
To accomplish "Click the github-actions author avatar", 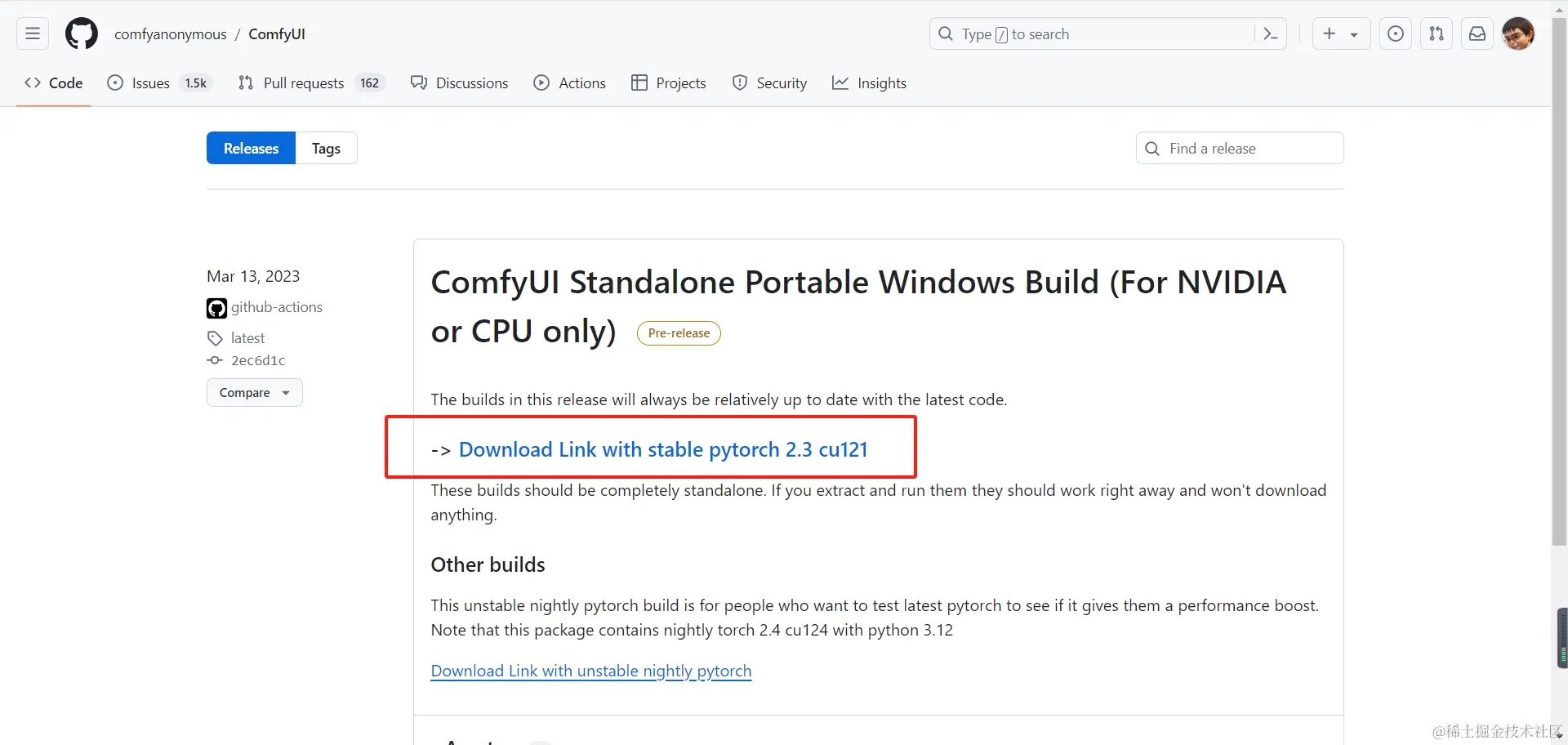I will (216, 308).
